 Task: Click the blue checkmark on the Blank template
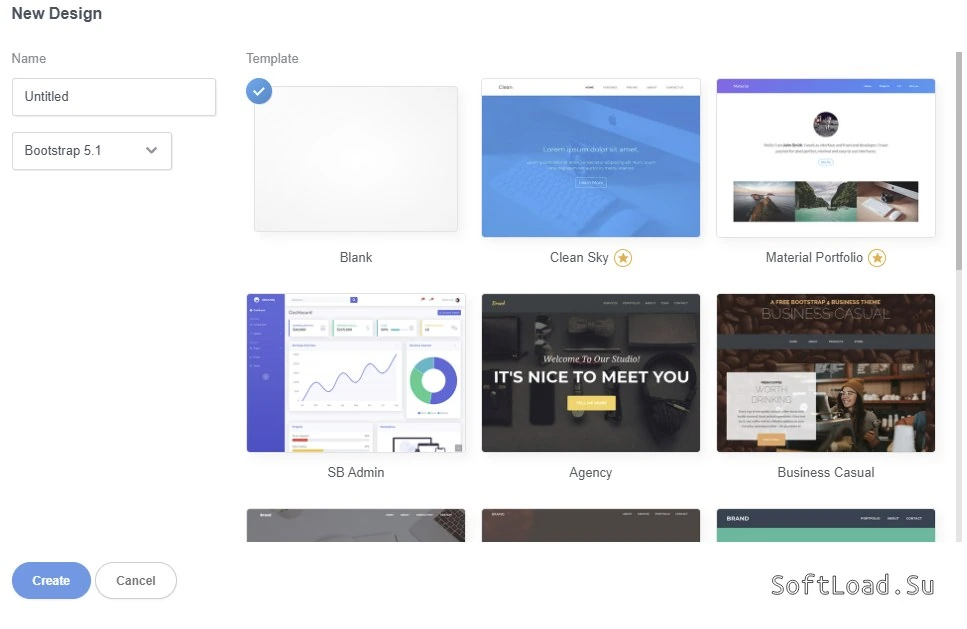point(259,91)
